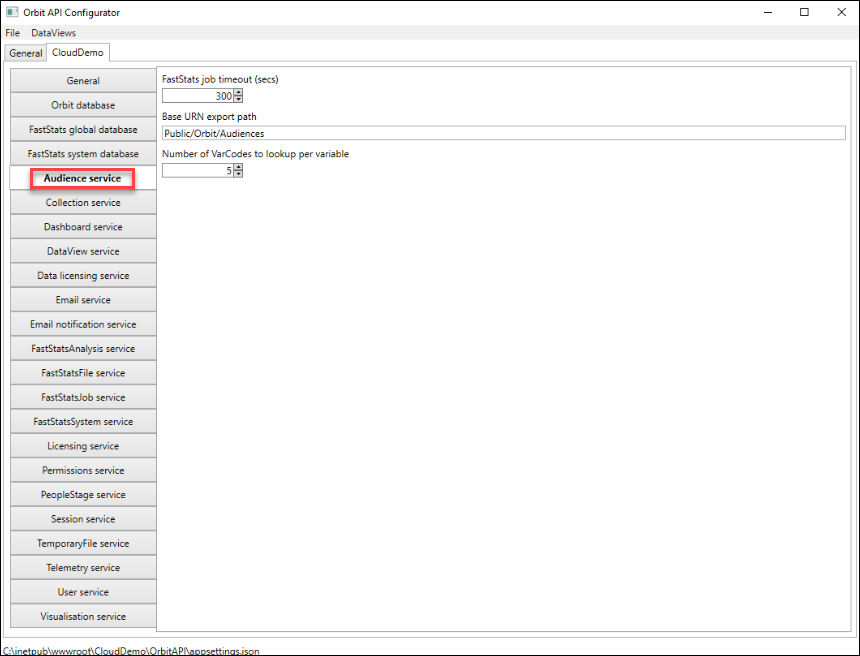Open FastStatsSystem service settings

point(83,421)
